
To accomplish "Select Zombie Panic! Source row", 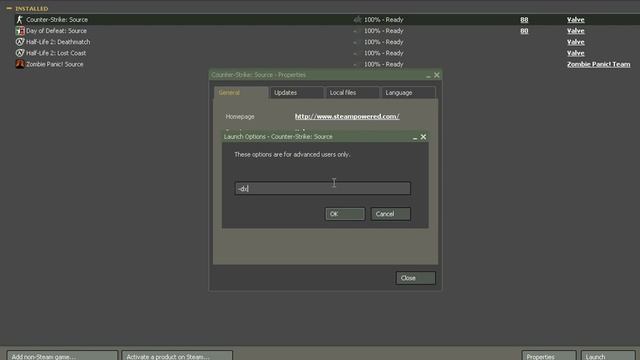I will [x=327, y=64].
